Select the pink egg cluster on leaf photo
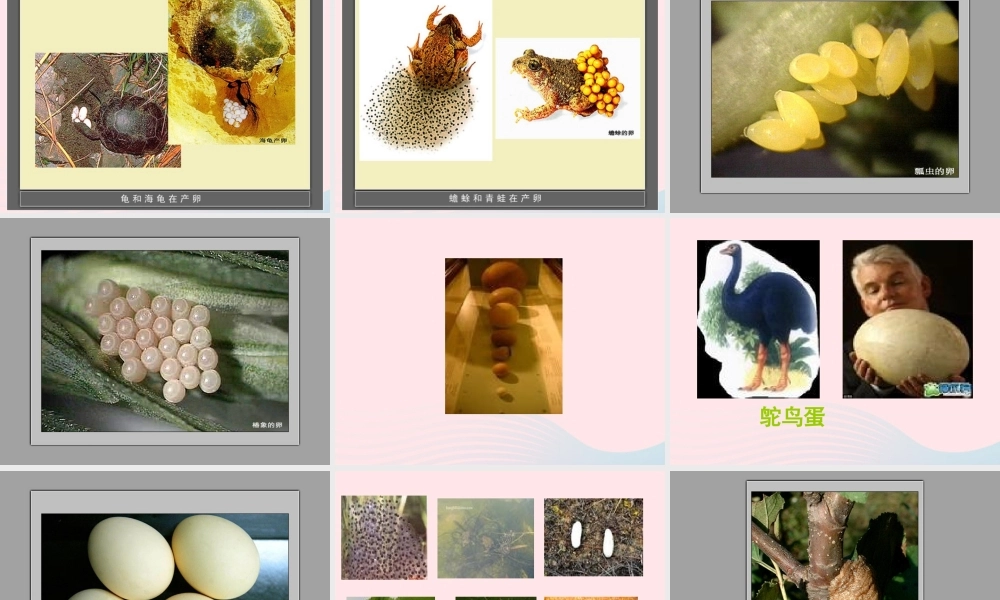The width and height of the screenshot is (1000, 600). [165, 341]
